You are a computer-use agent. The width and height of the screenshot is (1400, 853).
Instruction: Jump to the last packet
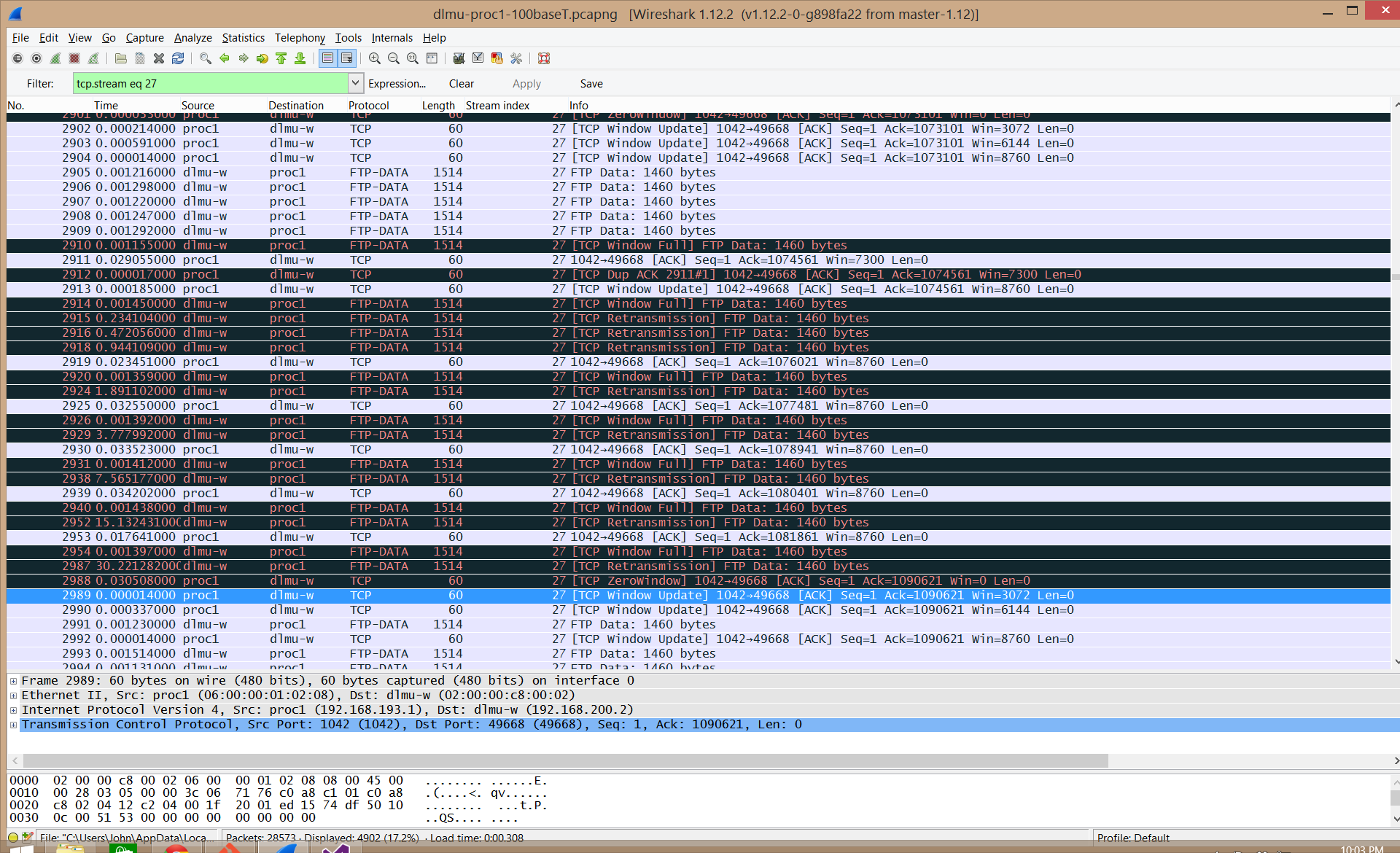pyautogui.click(x=300, y=58)
